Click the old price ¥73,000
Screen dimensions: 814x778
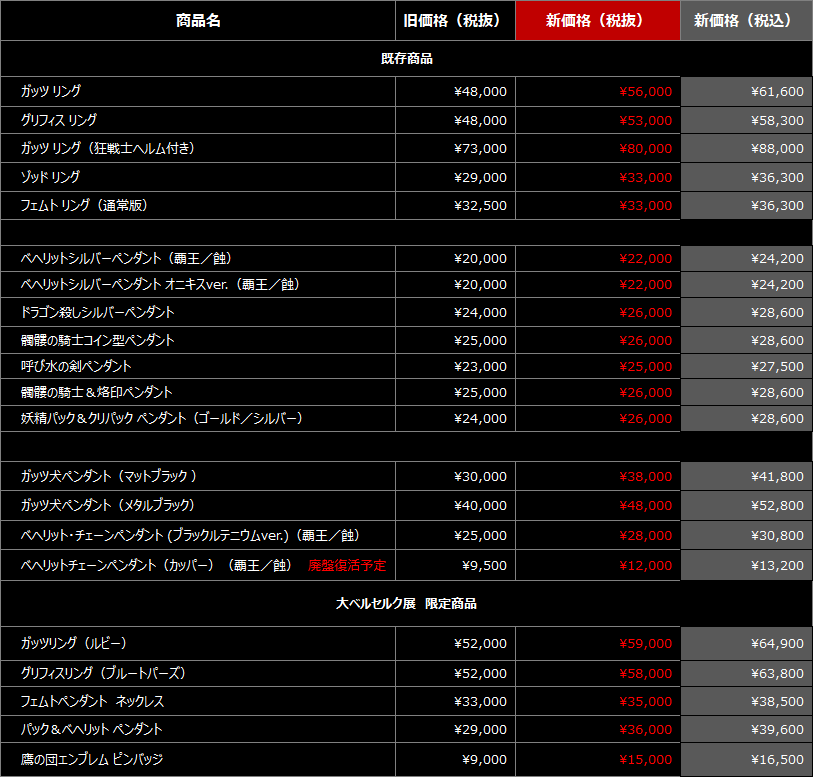[x=480, y=149]
